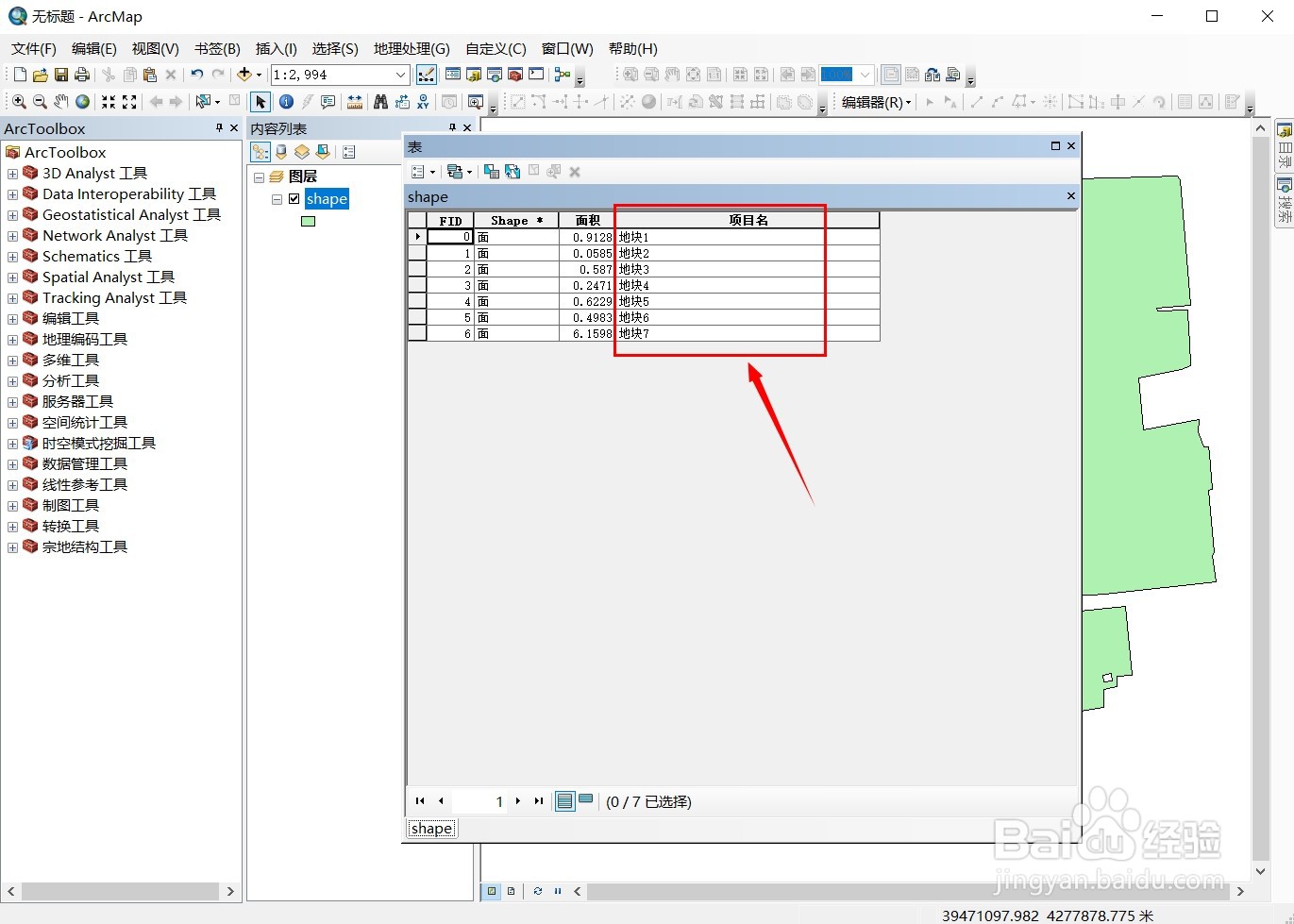Click the green shape layer symbol
Viewport: 1294px width, 924px height.
308,222
